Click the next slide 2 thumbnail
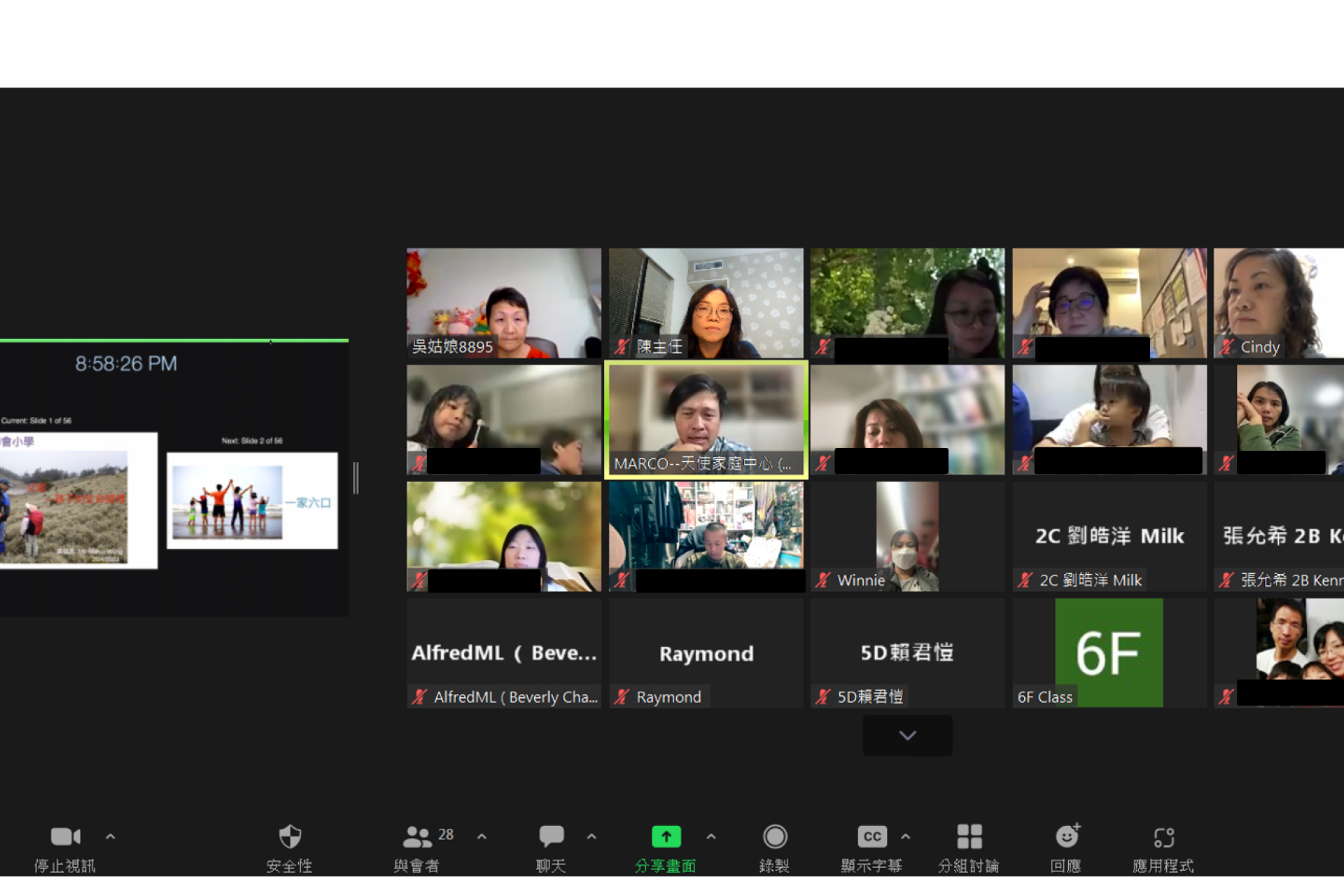 252,500
